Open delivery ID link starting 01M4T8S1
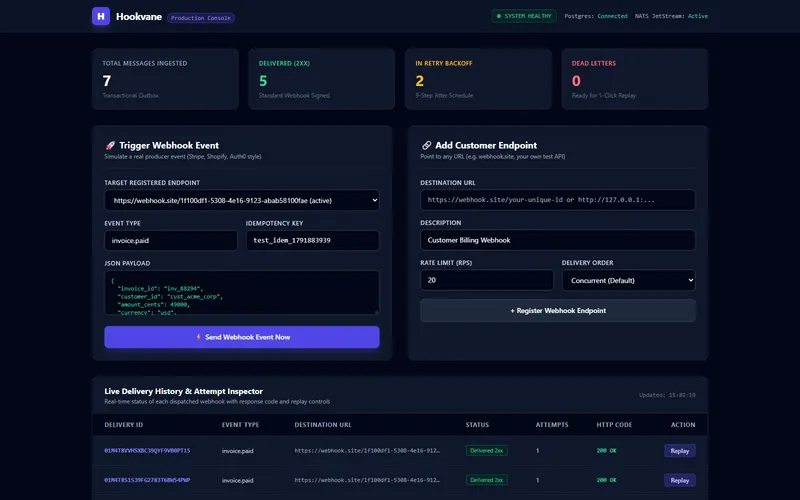 coord(147,480)
